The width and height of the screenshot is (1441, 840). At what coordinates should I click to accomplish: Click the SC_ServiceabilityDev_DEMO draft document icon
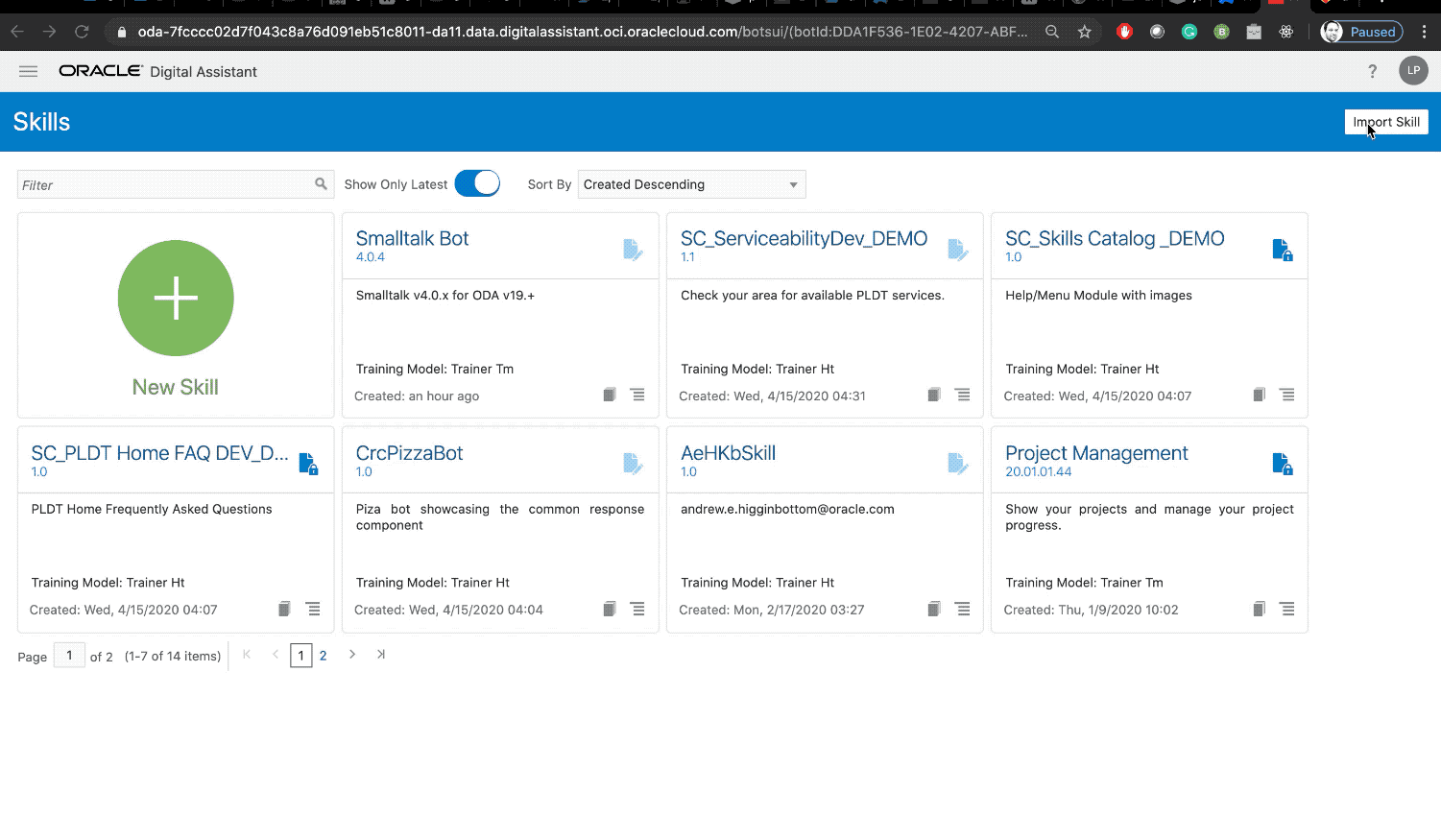coord(958,250)
